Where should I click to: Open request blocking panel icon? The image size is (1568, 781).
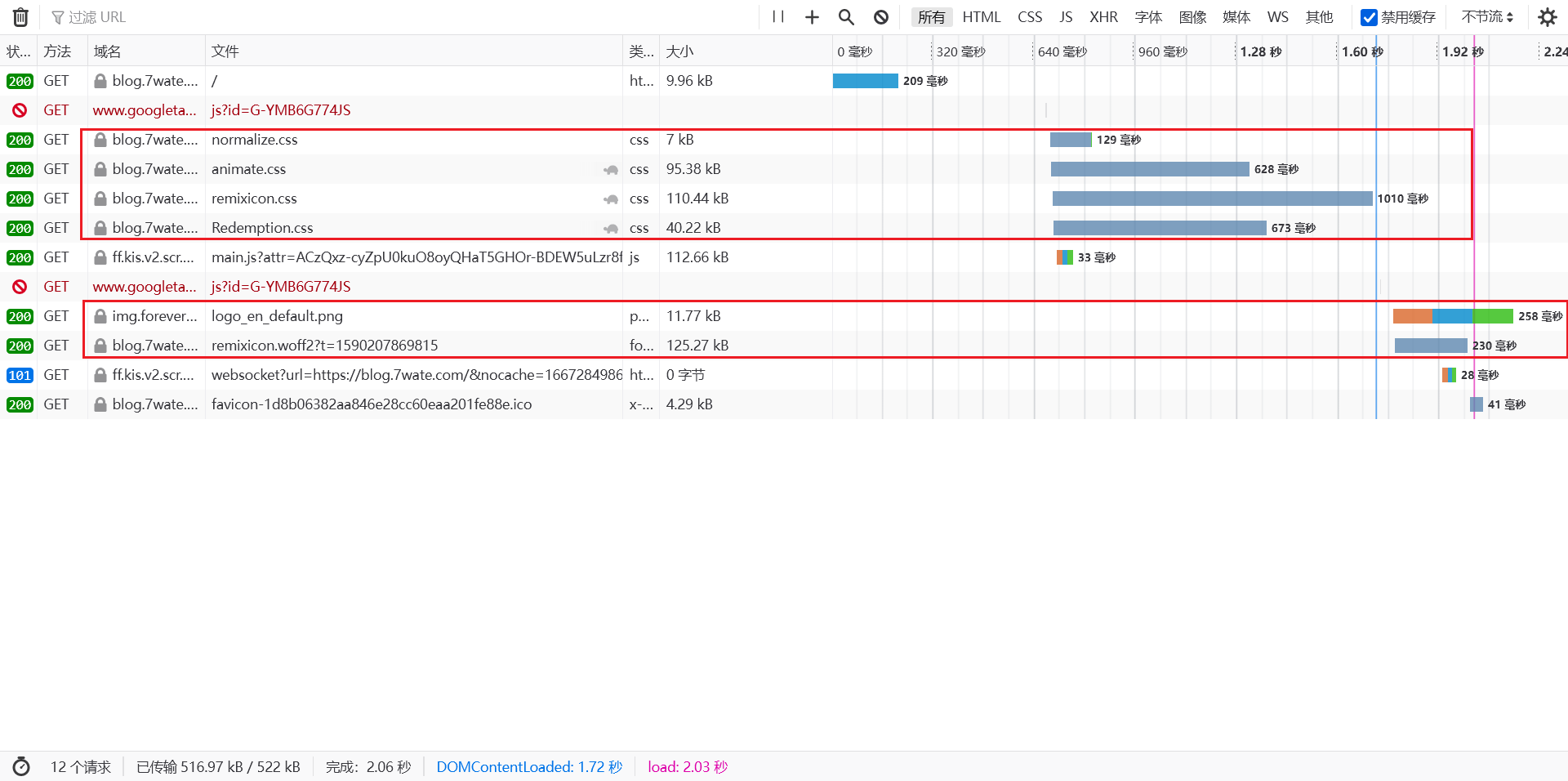[880, 17]
